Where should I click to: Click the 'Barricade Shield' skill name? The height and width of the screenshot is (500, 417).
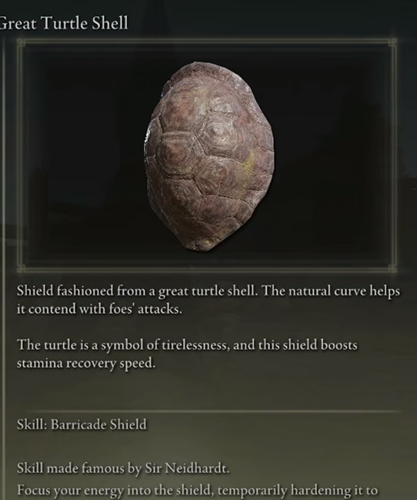click(99, 425)
